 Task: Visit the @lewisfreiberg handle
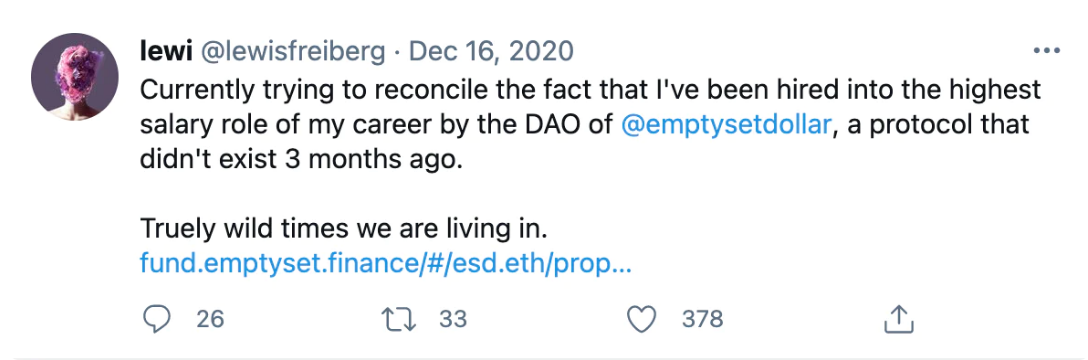pos(292,51)
